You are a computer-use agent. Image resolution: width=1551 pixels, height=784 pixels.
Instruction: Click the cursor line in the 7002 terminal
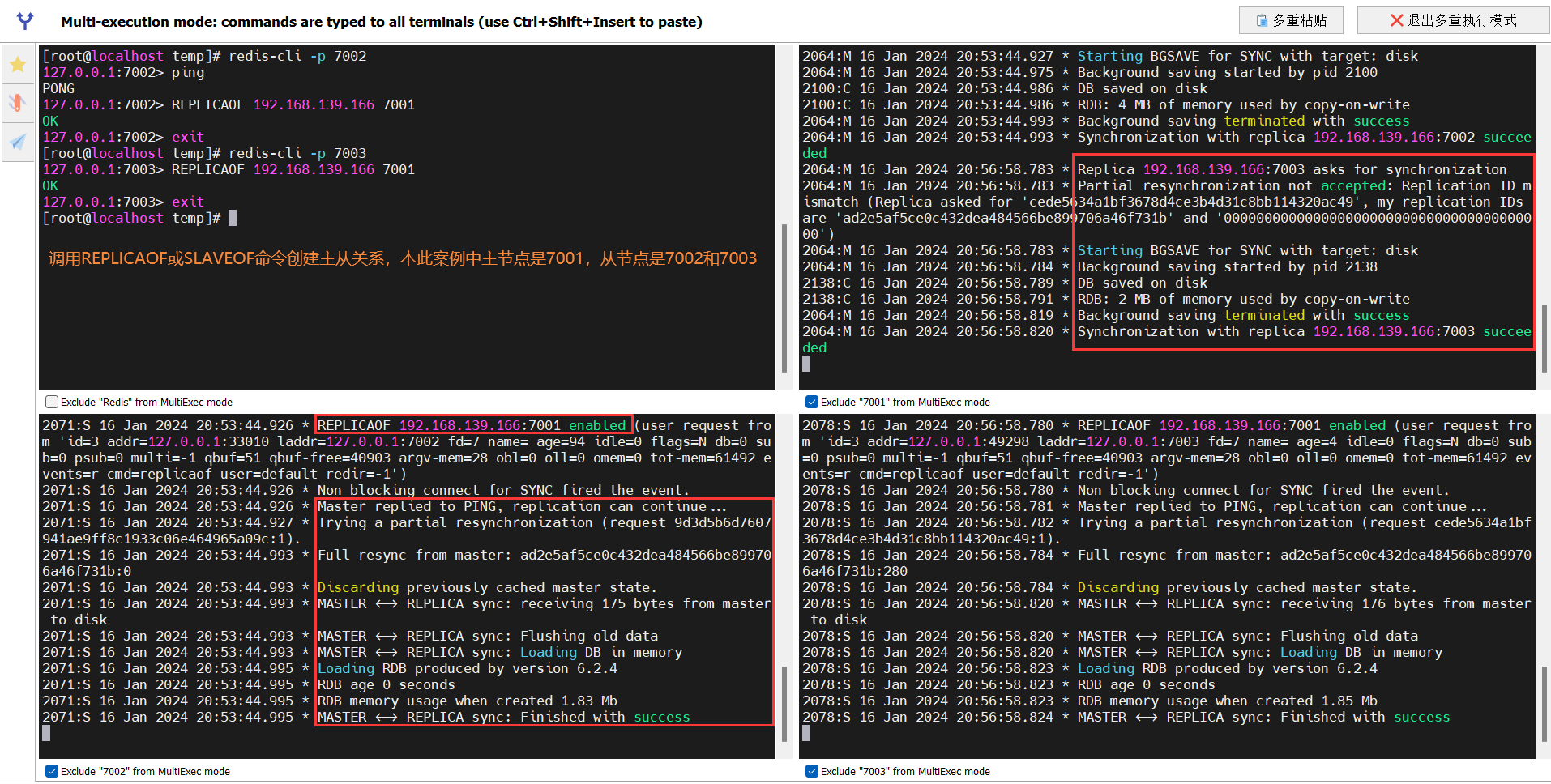point(46,733)
